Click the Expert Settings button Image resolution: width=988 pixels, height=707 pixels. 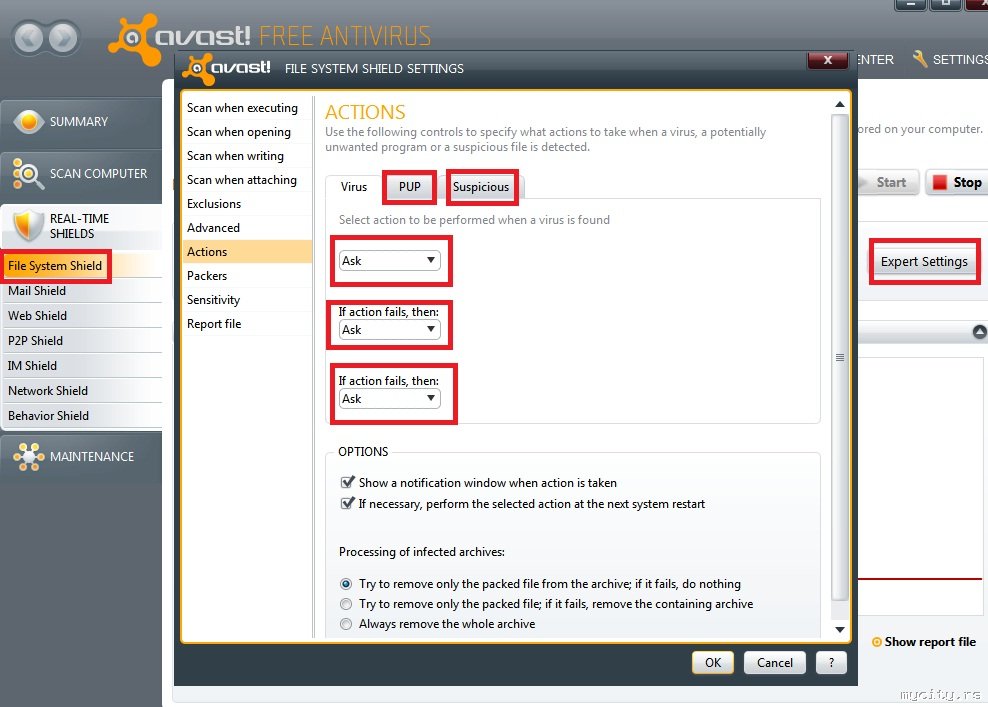(924, 262)
